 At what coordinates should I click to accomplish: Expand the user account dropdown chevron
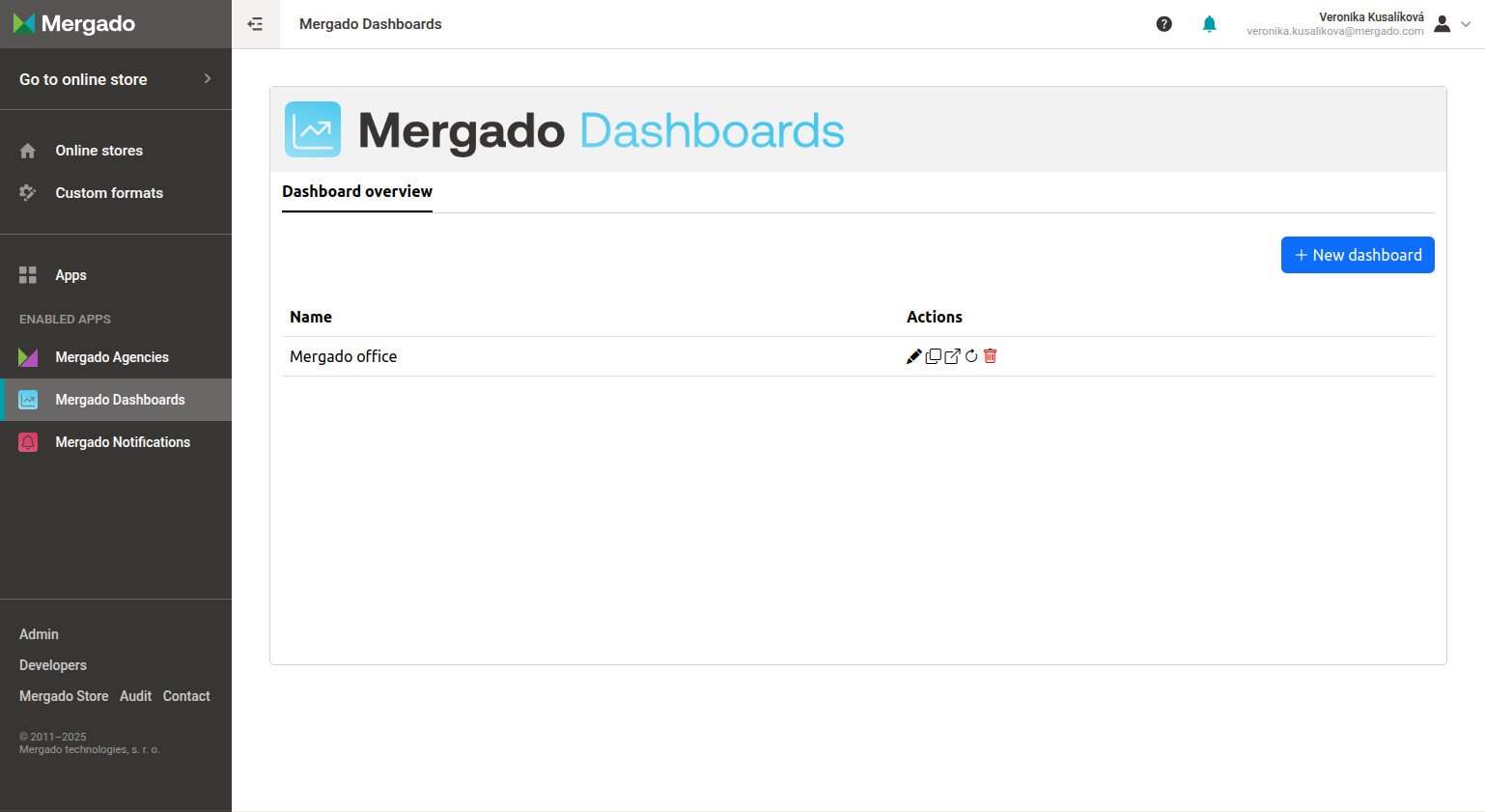pyautogui.click(x=1466, y=24)
